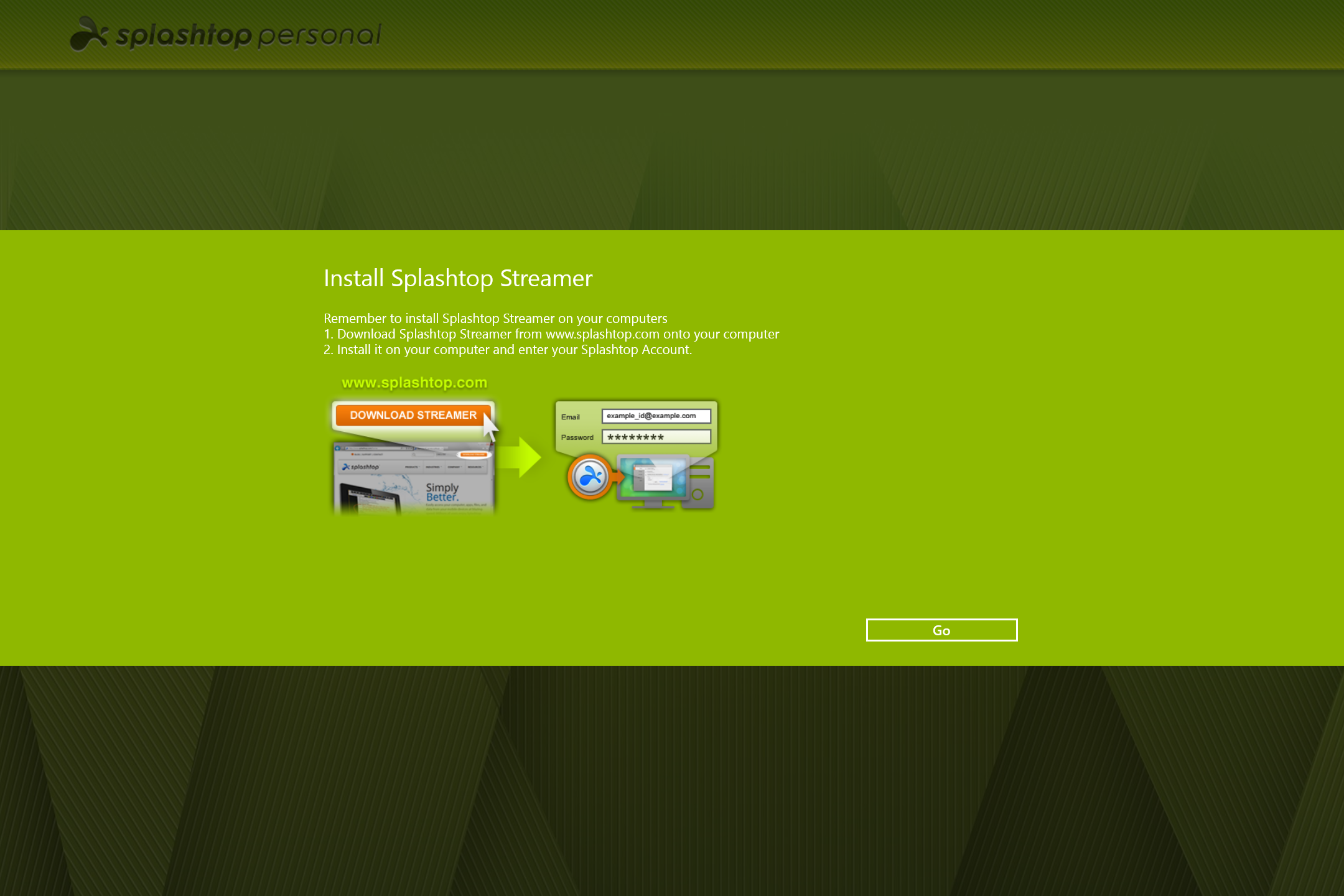Click the example email field illustration
Screen dimensions: 1344x896
coord(656,416)
